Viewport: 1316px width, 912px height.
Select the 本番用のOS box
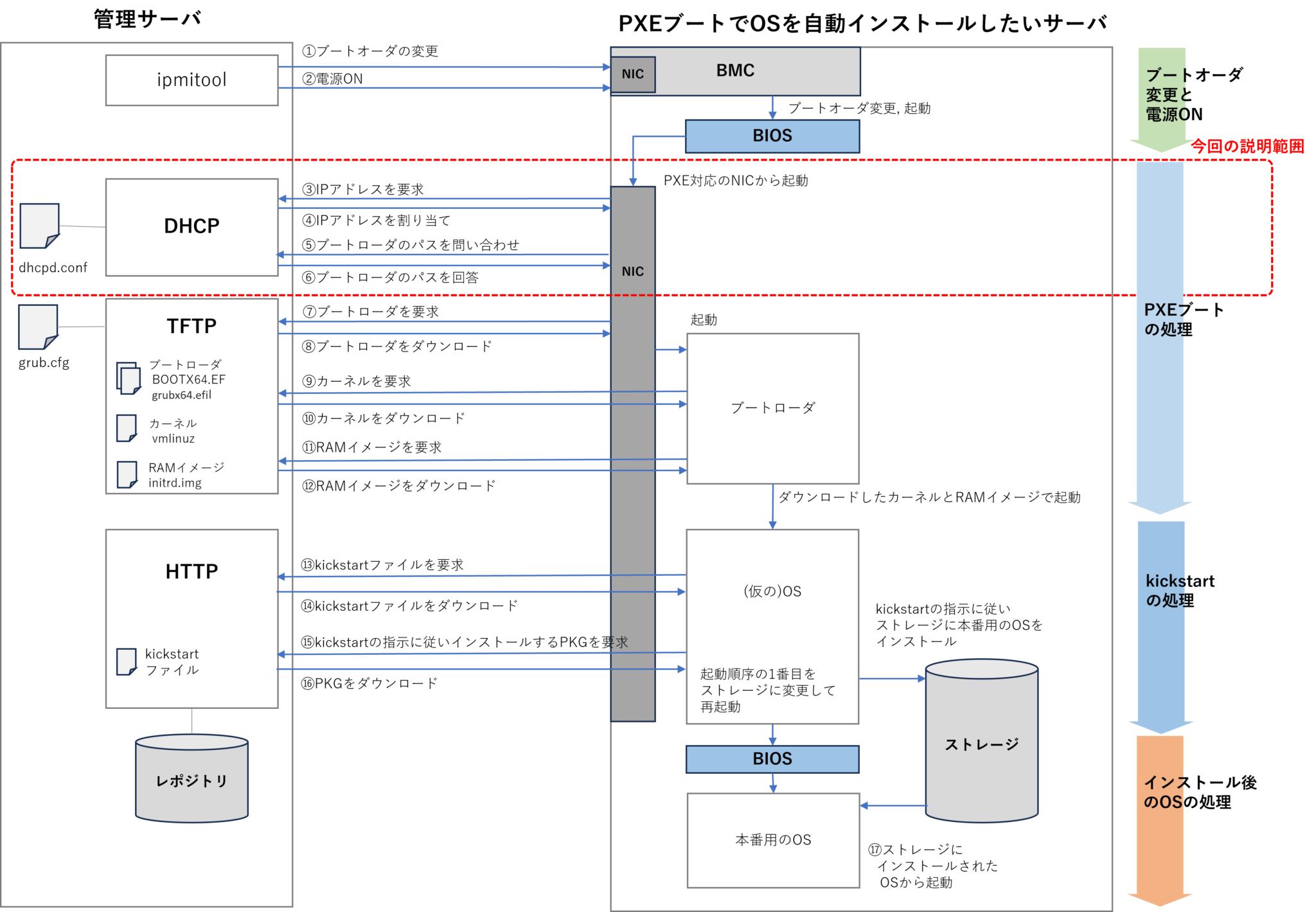tap(772, 840)
